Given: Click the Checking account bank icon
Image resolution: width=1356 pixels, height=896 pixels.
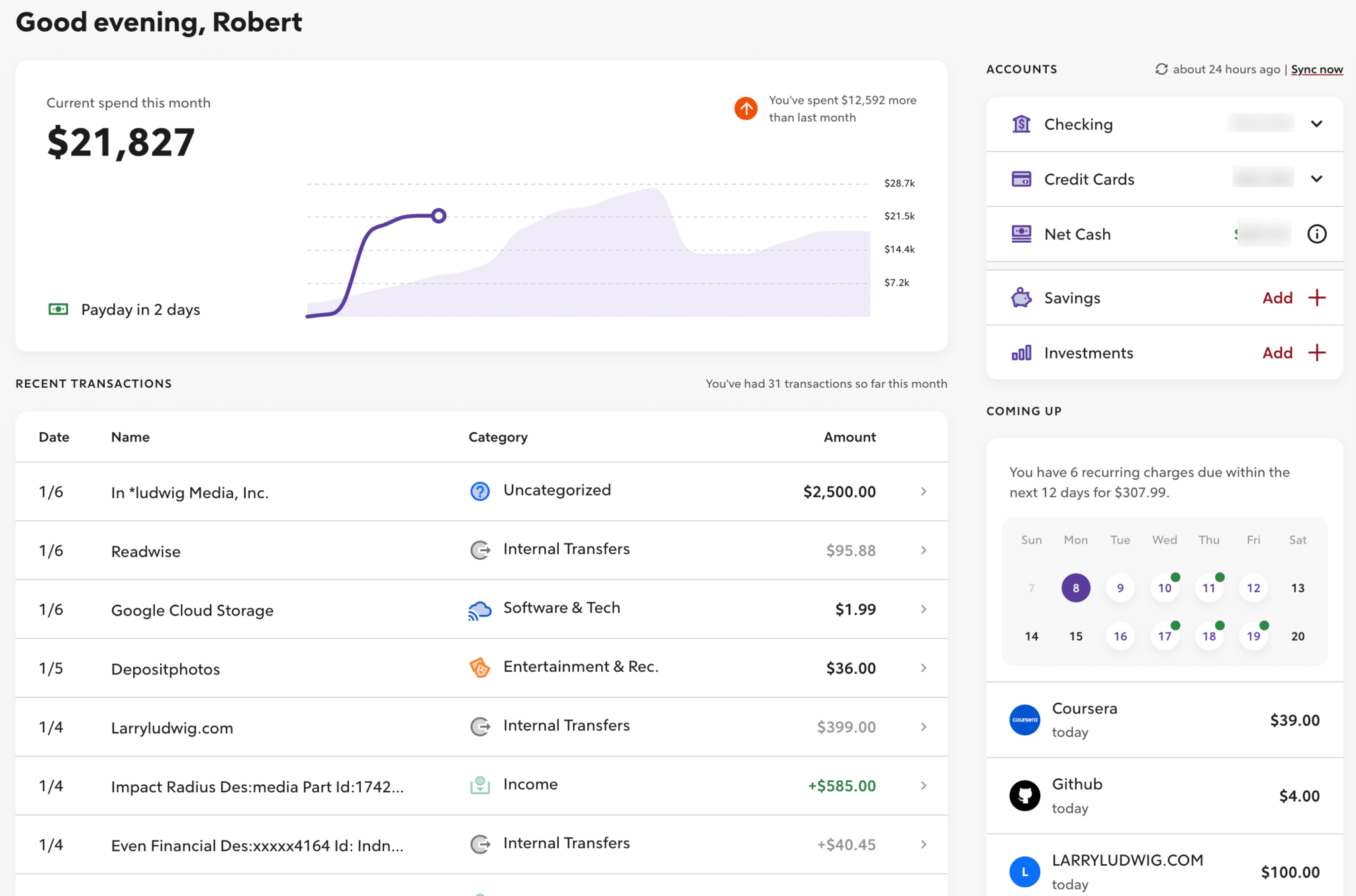Looking at the screenshot, I should tap(1021, 124).
